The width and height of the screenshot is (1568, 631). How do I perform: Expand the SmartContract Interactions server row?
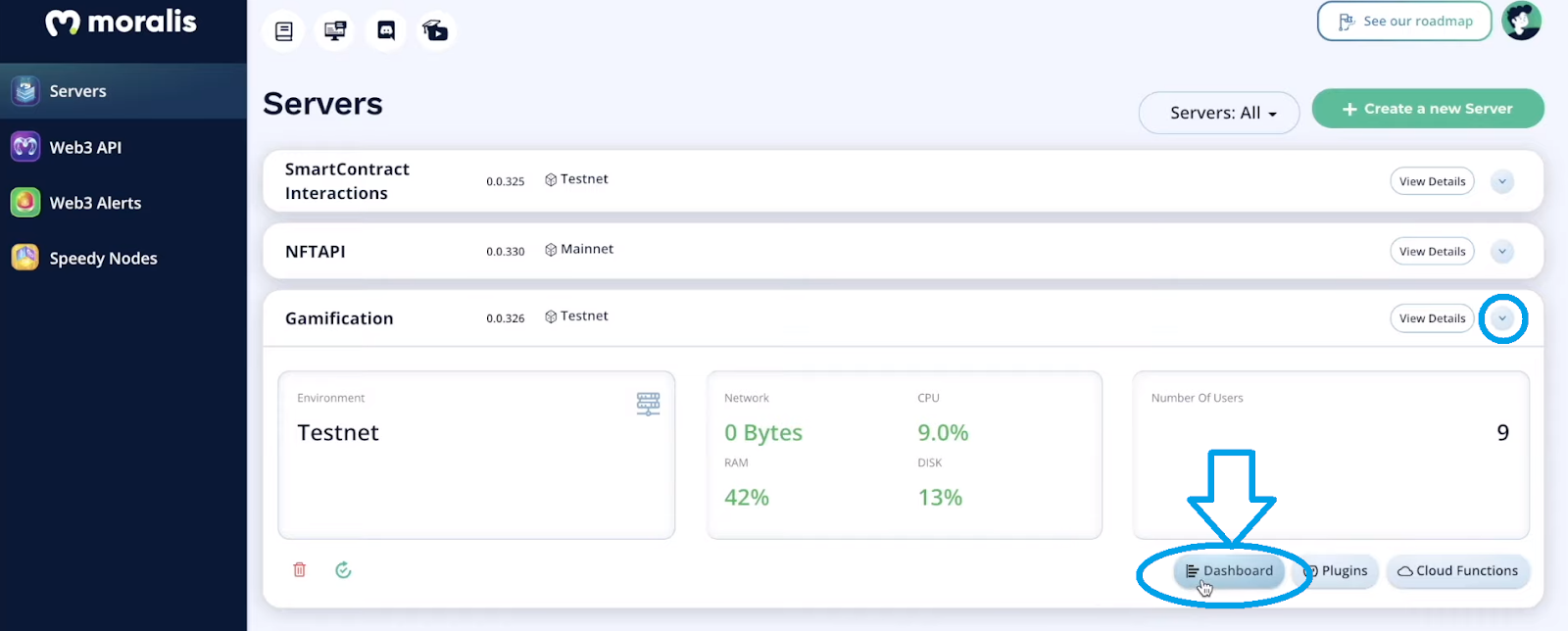pyautogui.click(x=1502, y=181)
